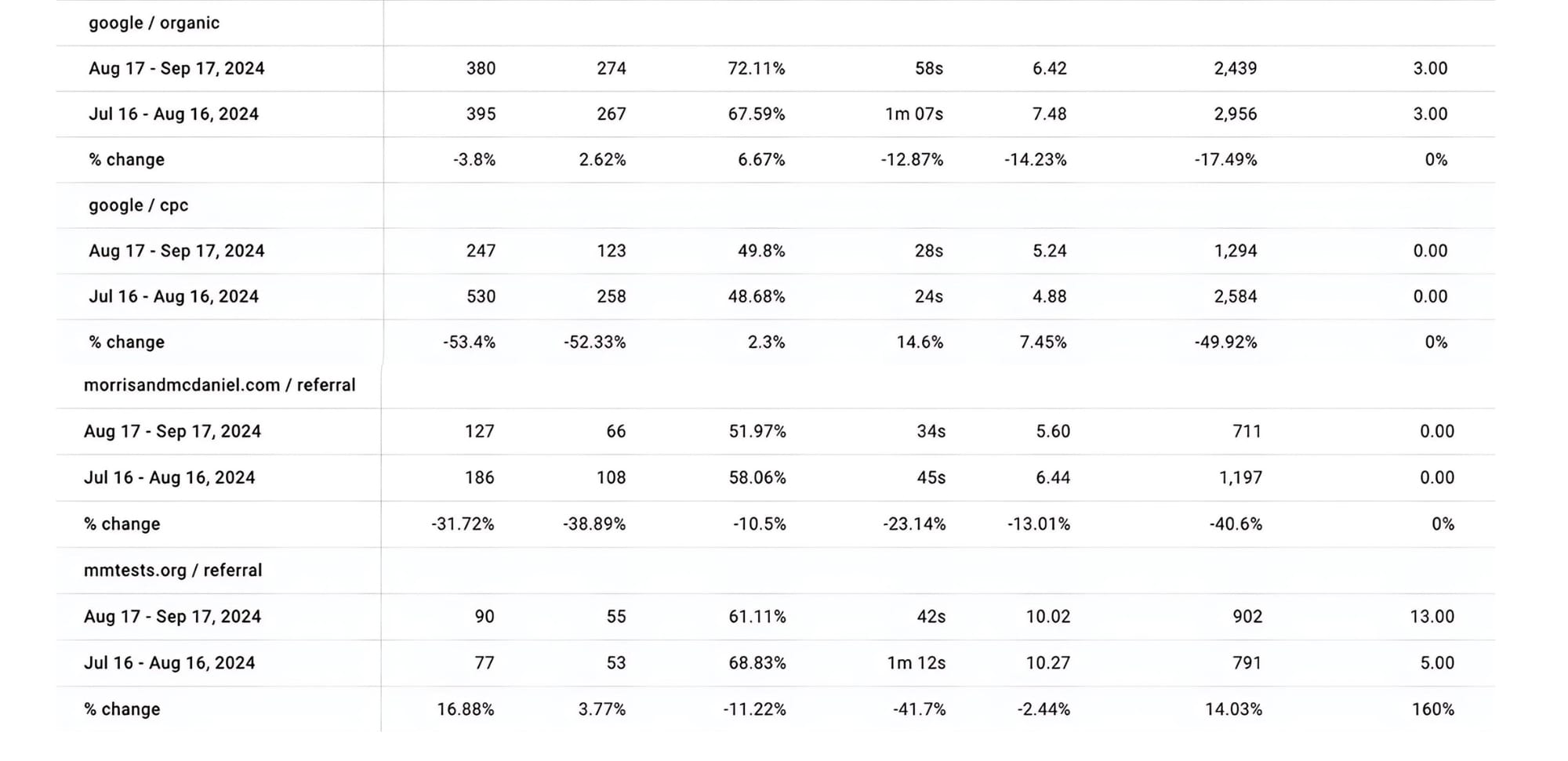Click % change label under mmtests.org / referral
This screenshot has width=1568, height=761.
coord(122,708)
